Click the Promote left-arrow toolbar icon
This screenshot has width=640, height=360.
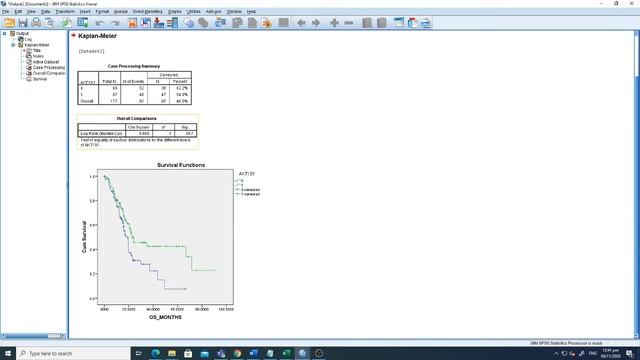[x=301, y=23]
